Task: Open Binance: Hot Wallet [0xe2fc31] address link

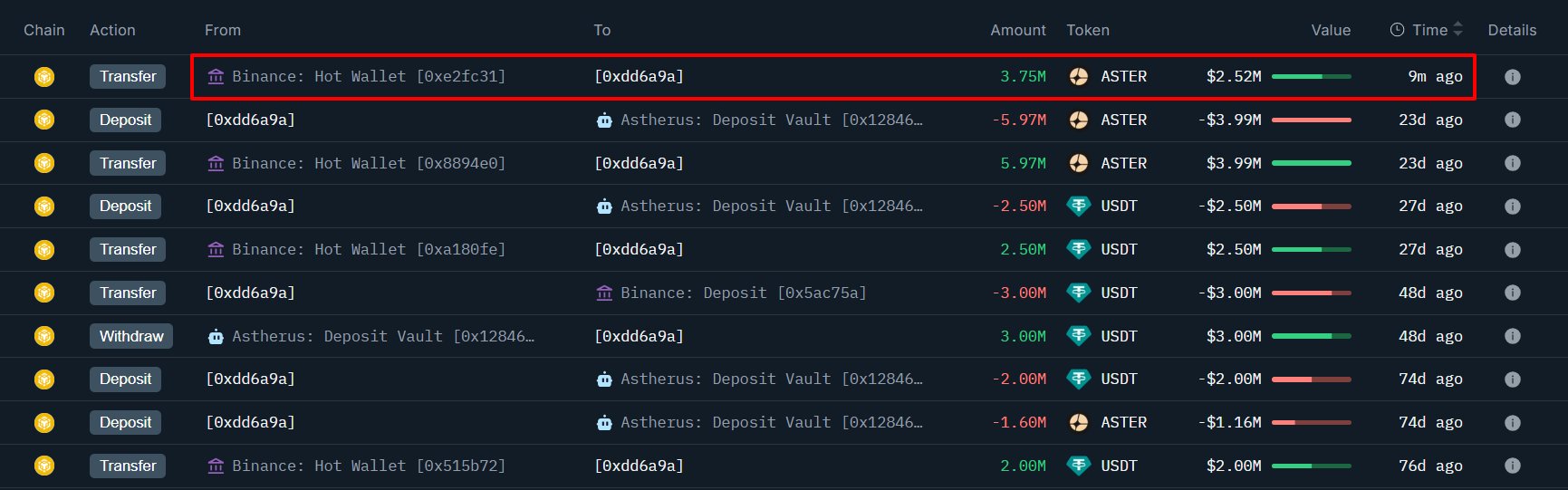Action: click(x=369, y=77)
